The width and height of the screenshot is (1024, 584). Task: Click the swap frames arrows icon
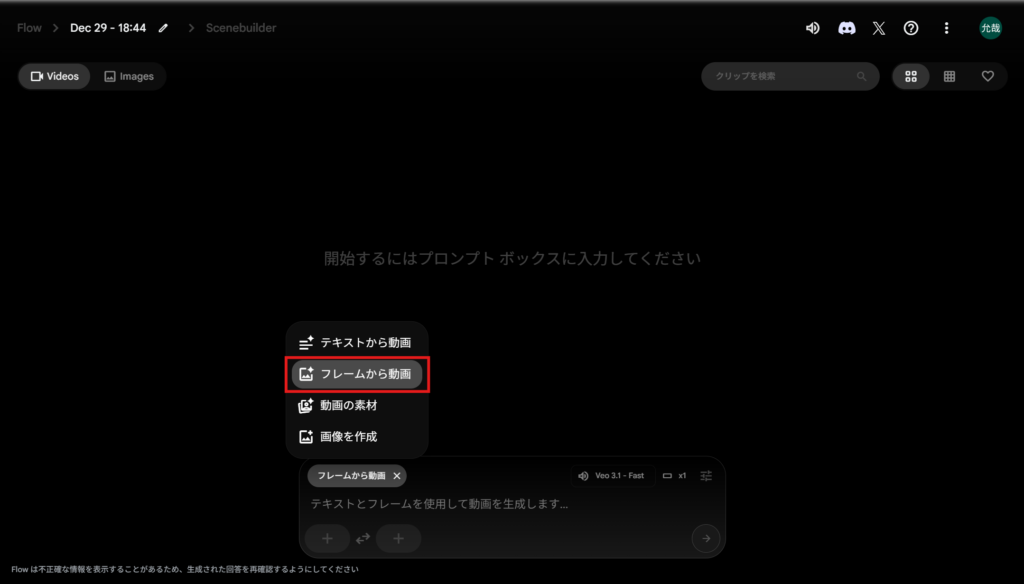(363, 539)
